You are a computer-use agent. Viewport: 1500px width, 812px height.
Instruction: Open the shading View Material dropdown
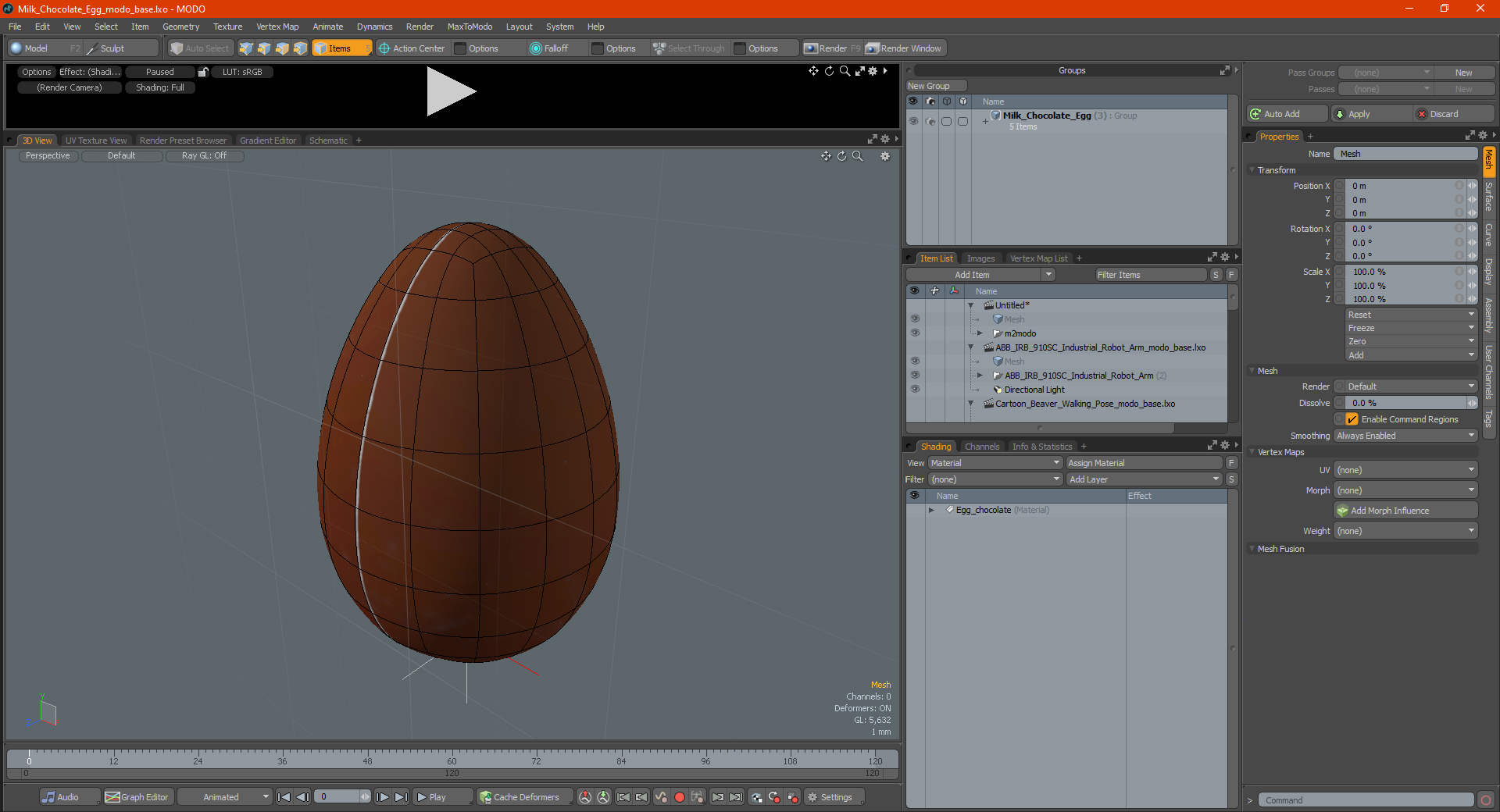tap(995, 463)
